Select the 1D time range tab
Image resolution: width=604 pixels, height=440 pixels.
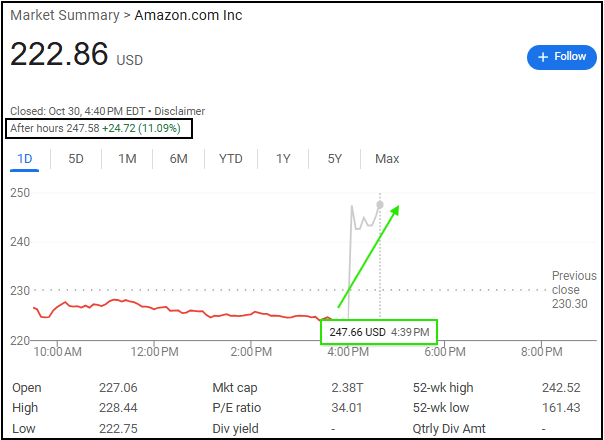(x=25, y=158)
